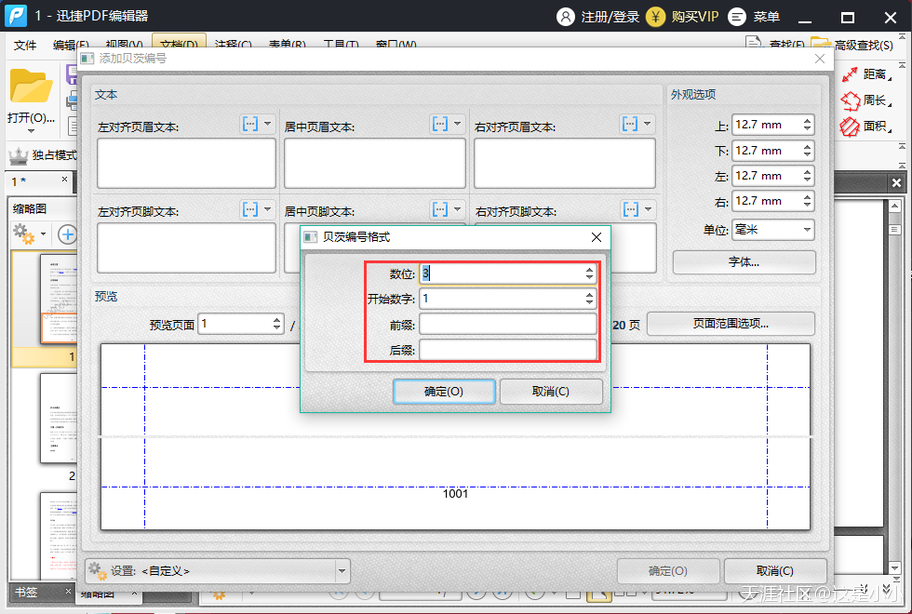Select page 2 thumbnail
The image size is (912, 614).
(x=59, y=419)
